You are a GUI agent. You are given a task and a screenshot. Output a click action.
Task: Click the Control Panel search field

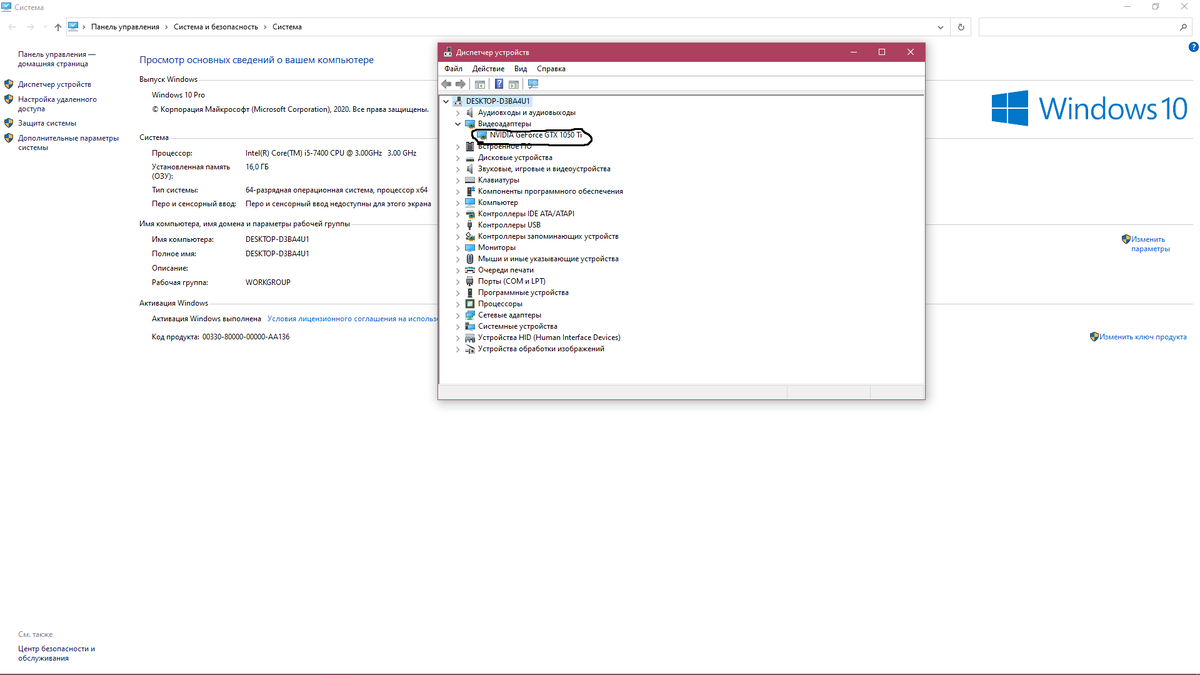click(x=1085, y=27)
